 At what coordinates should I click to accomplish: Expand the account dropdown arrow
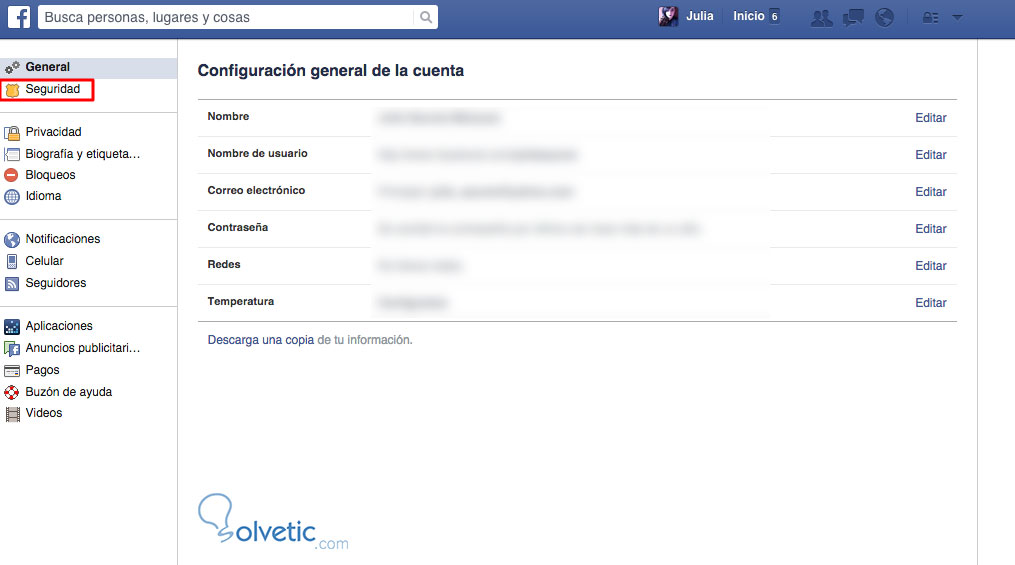click(957, 17)
